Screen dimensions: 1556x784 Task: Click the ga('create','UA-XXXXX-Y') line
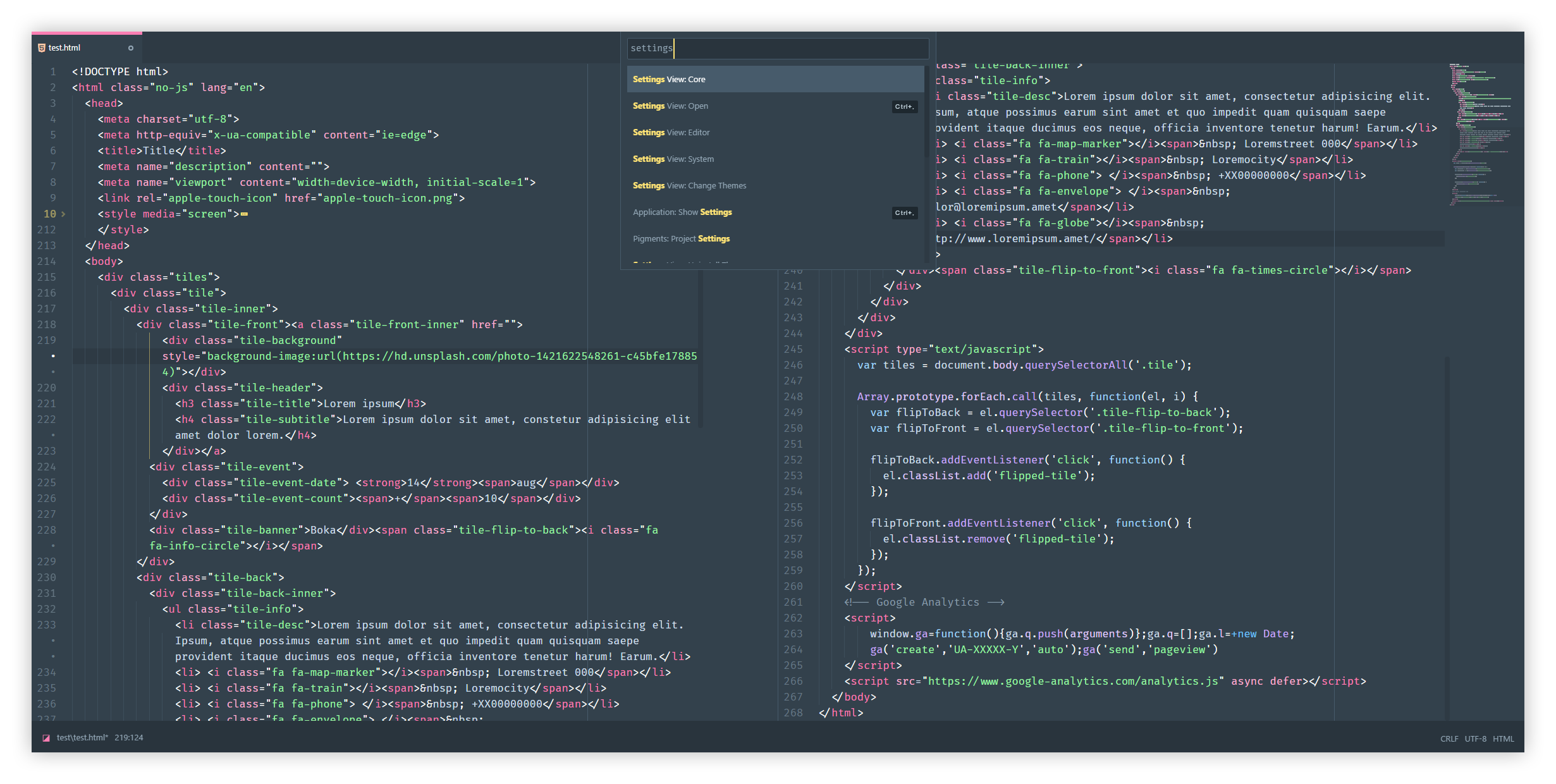[1044, 649]
